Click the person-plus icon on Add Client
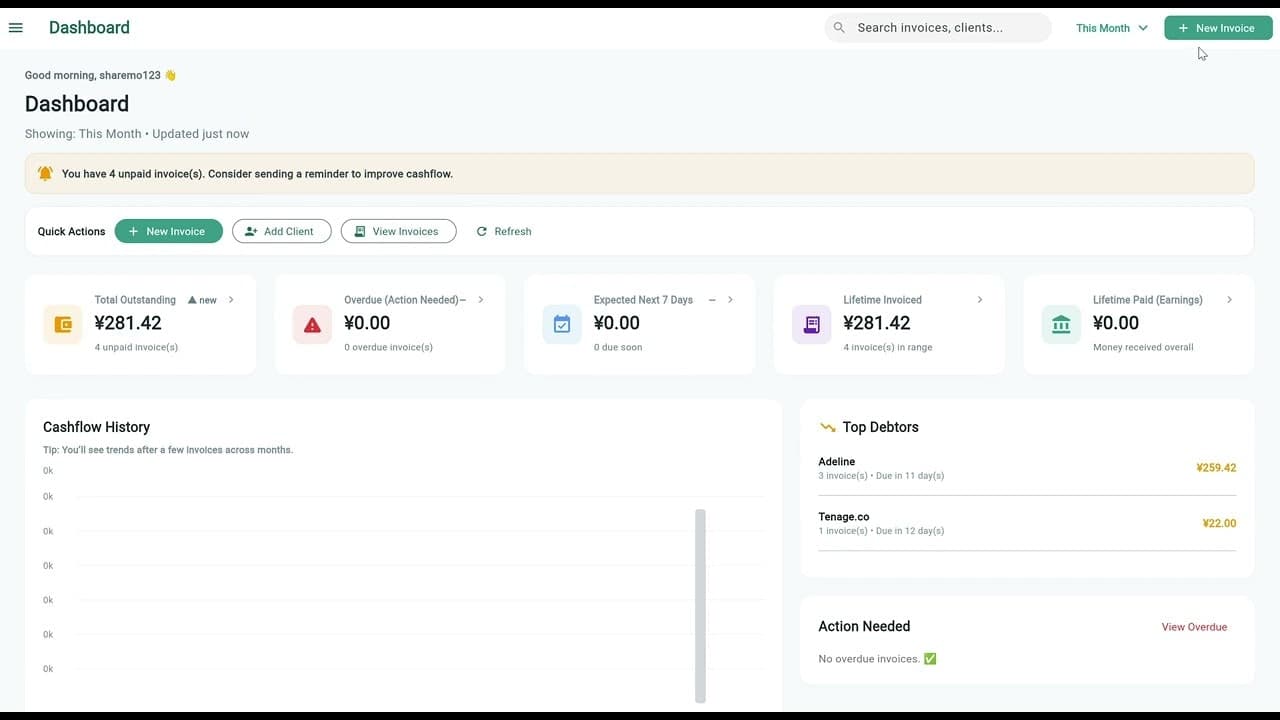Screen dimensions: 1280x720 point(250,231)
